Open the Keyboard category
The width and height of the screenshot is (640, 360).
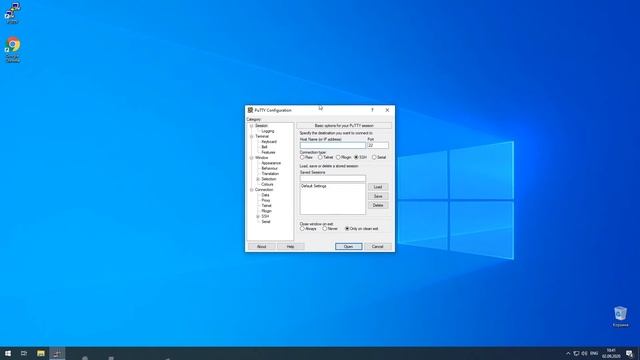[269, 142]
